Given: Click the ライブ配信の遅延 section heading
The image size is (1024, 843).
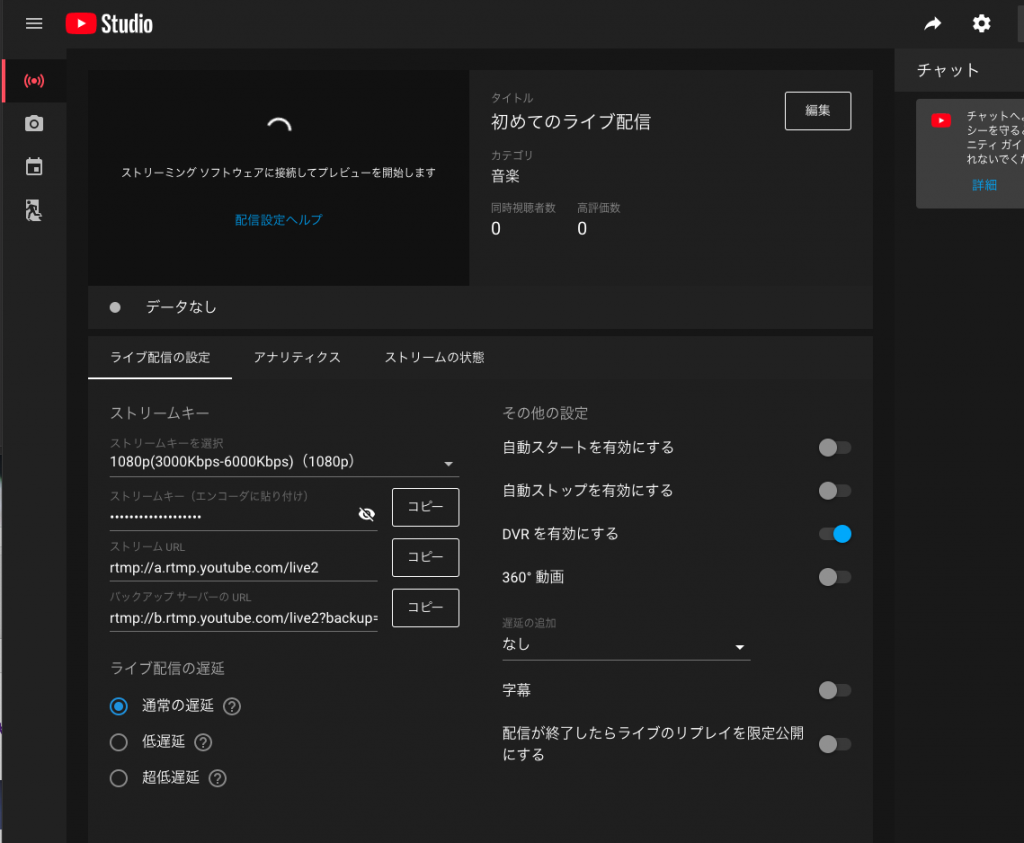Looking at the screenshot, I should point(167,669).
